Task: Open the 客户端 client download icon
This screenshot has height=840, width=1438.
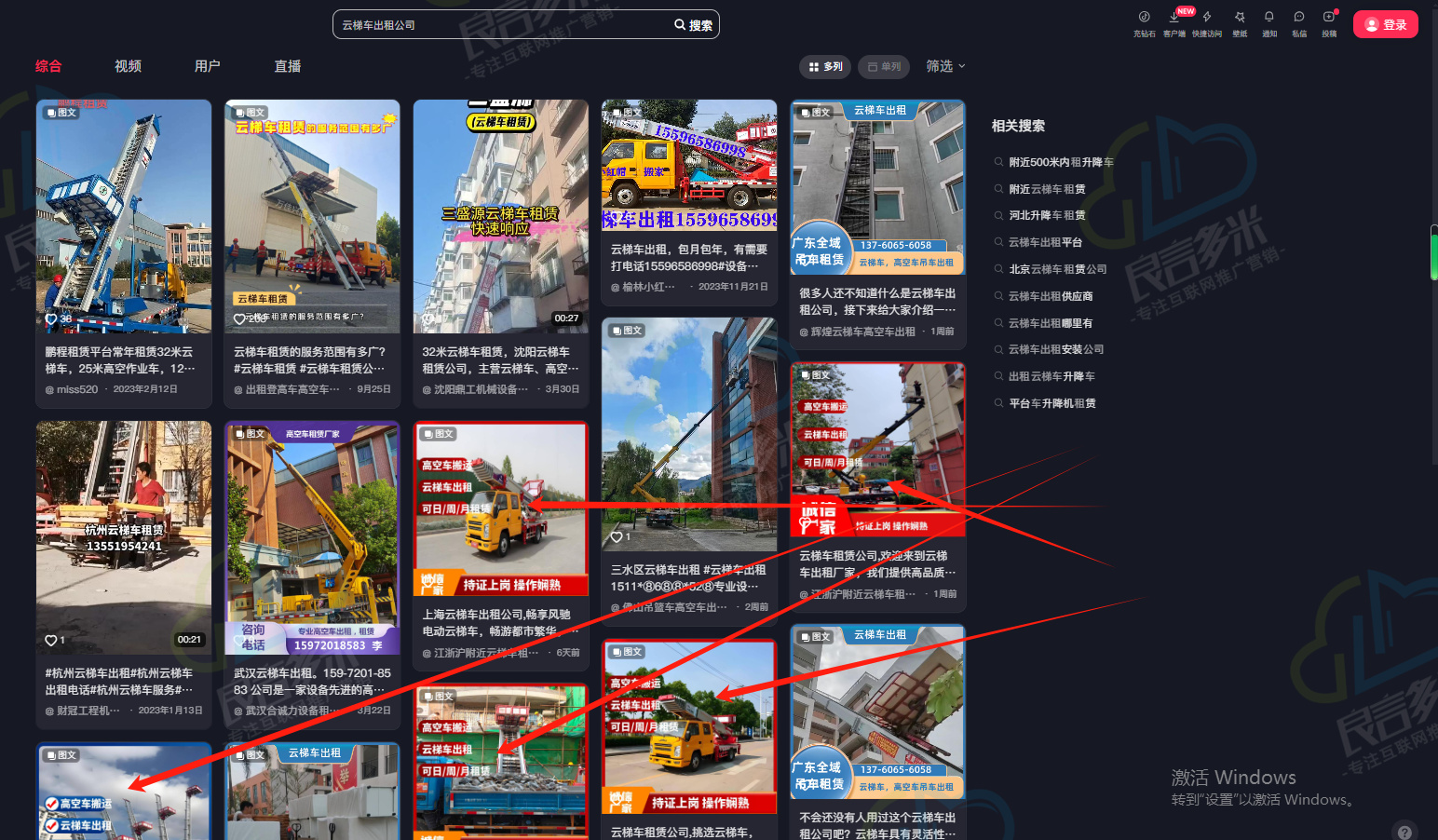Action: click(1174, 17)
